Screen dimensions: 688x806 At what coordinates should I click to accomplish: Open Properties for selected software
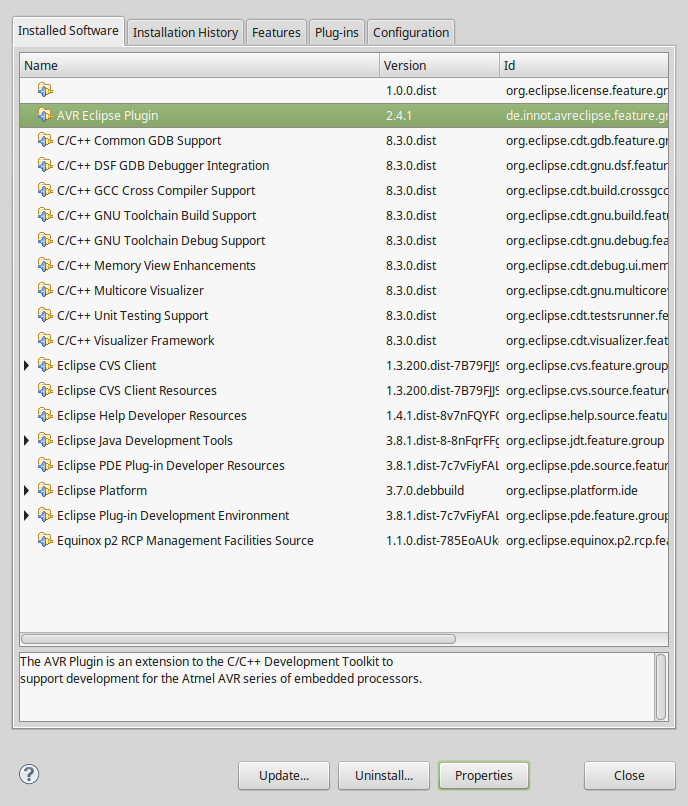coord(483,775)
